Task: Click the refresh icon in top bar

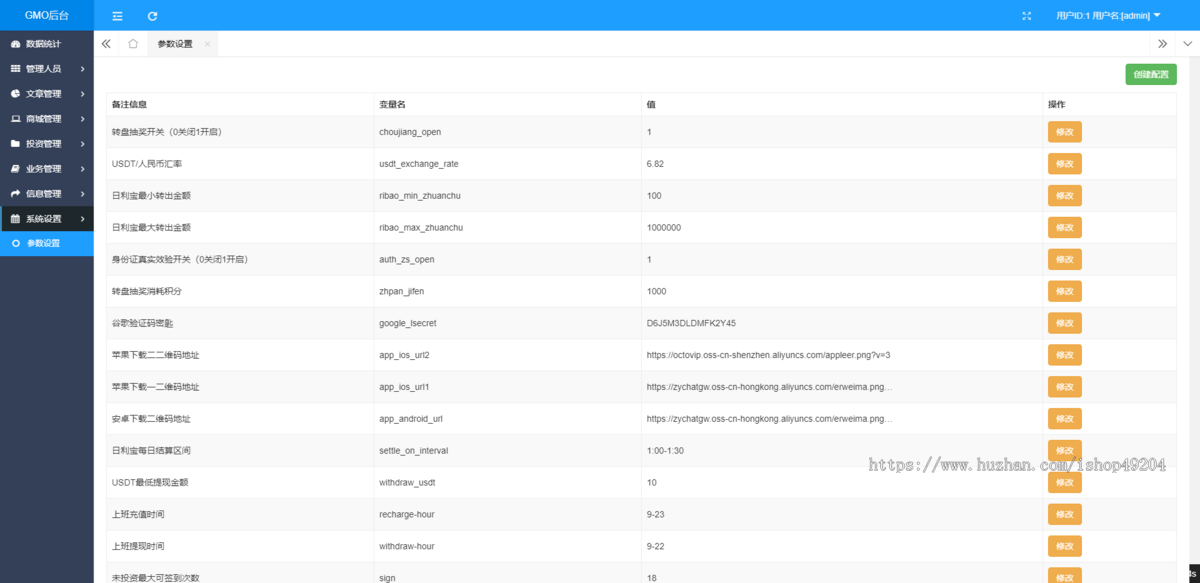Action: coord(152,16)
